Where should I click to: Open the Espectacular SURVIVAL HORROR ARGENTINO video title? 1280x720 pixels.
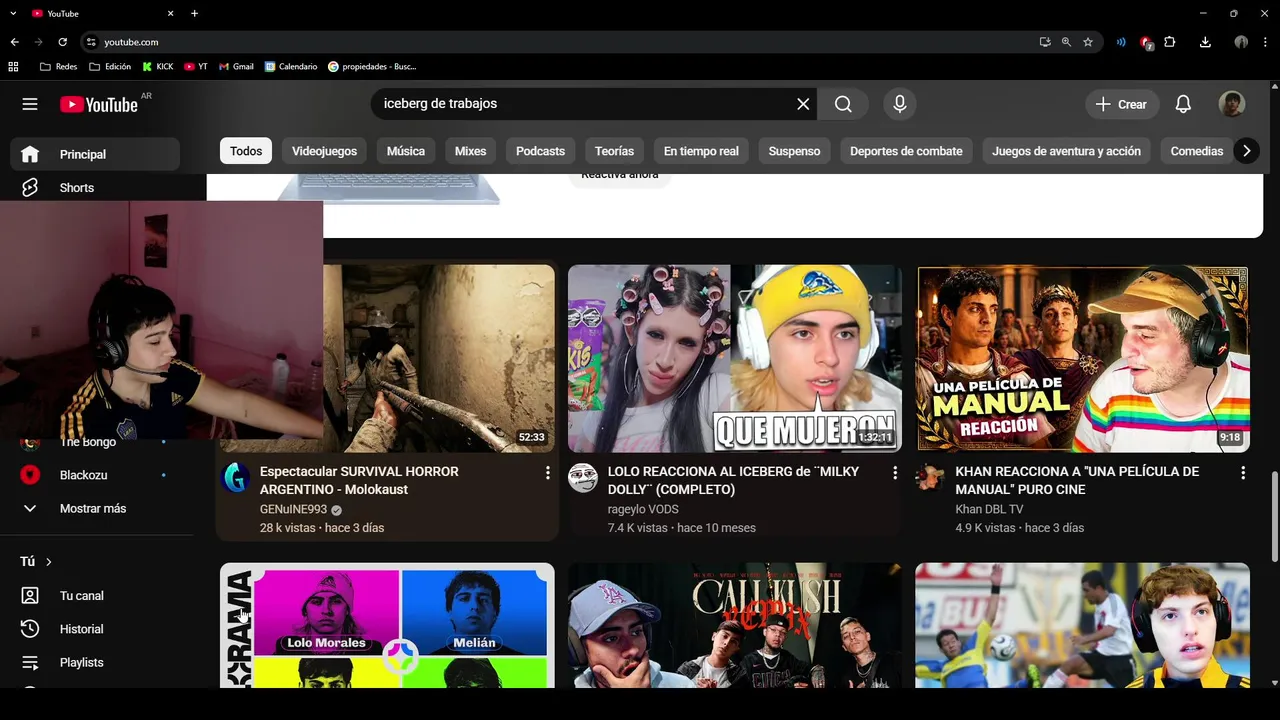tap(359, 480)
